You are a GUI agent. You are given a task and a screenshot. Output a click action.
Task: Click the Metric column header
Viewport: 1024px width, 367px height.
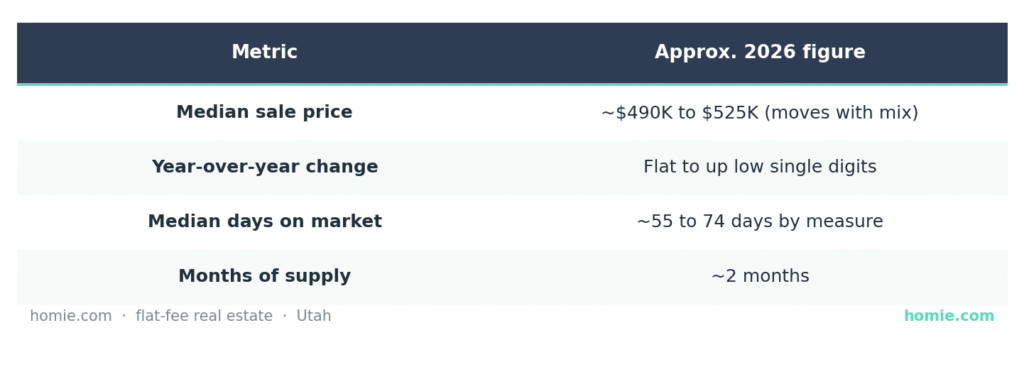coord(264,52)
